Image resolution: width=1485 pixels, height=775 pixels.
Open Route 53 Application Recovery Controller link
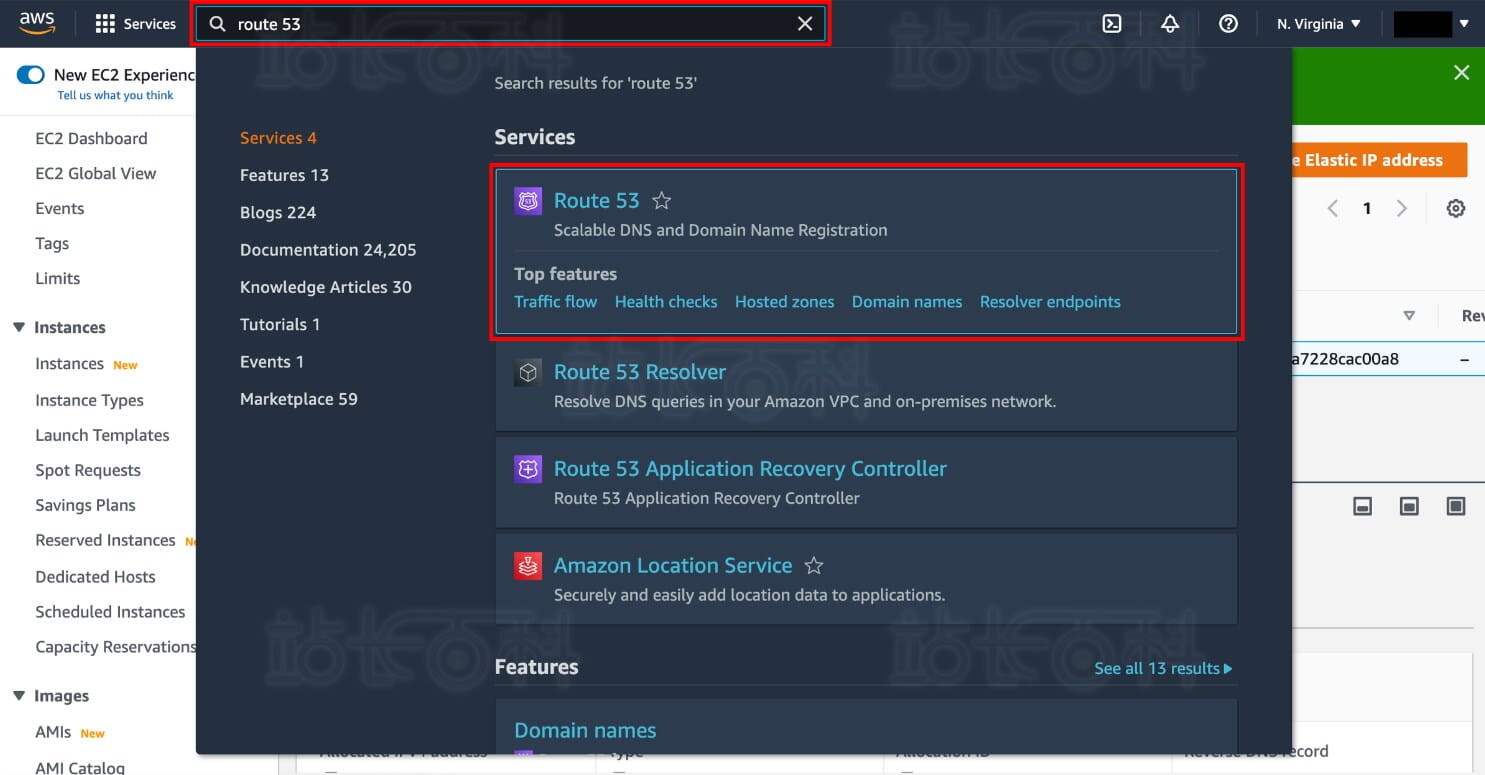coord(750,469)
